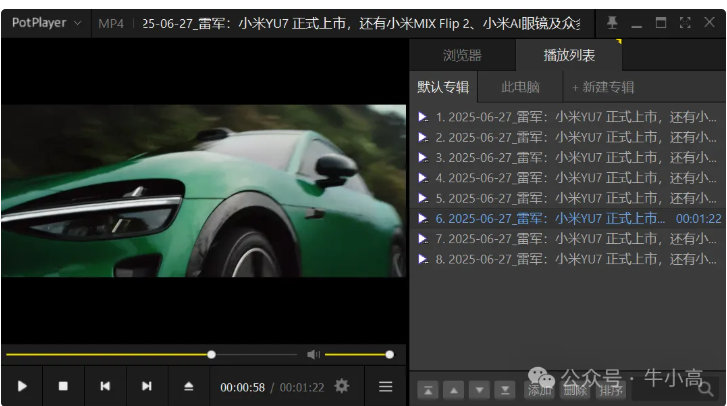This screenshot has height=406, width=727.
Task: Click the 添加 add button
Action: pos(540,390)
